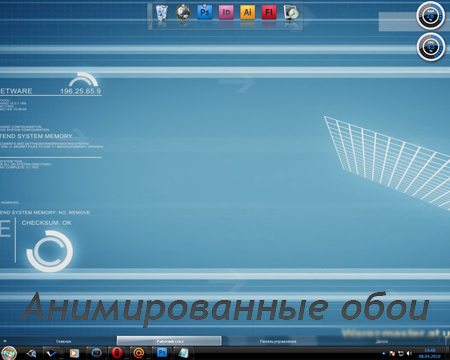Image resolution: width=450 pixels, height=360 pixels.
Task: Launch Windows Media Player from taskbar
Action: coord(74,353)
